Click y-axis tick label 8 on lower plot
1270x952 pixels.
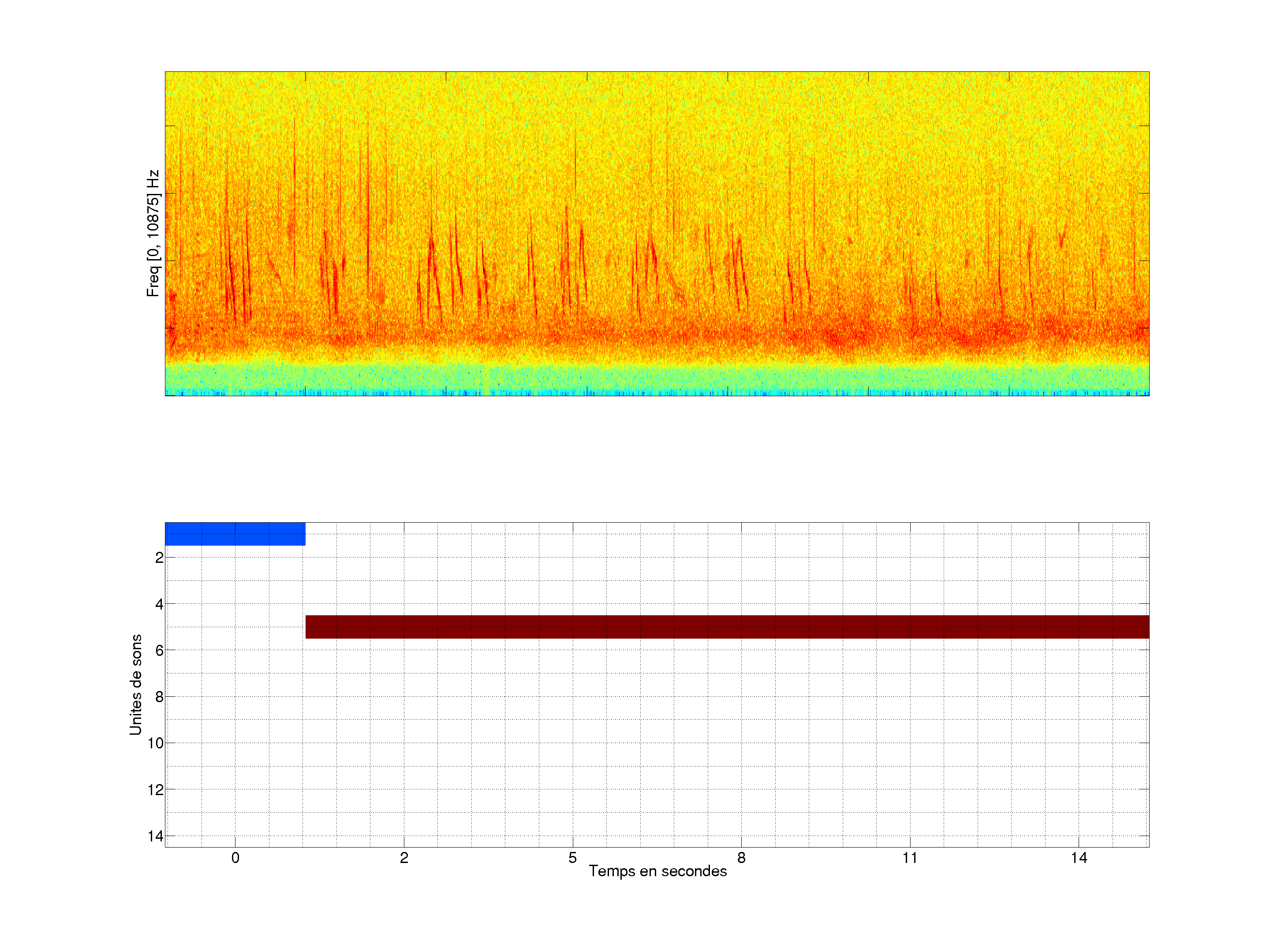(x=159, y=697)
